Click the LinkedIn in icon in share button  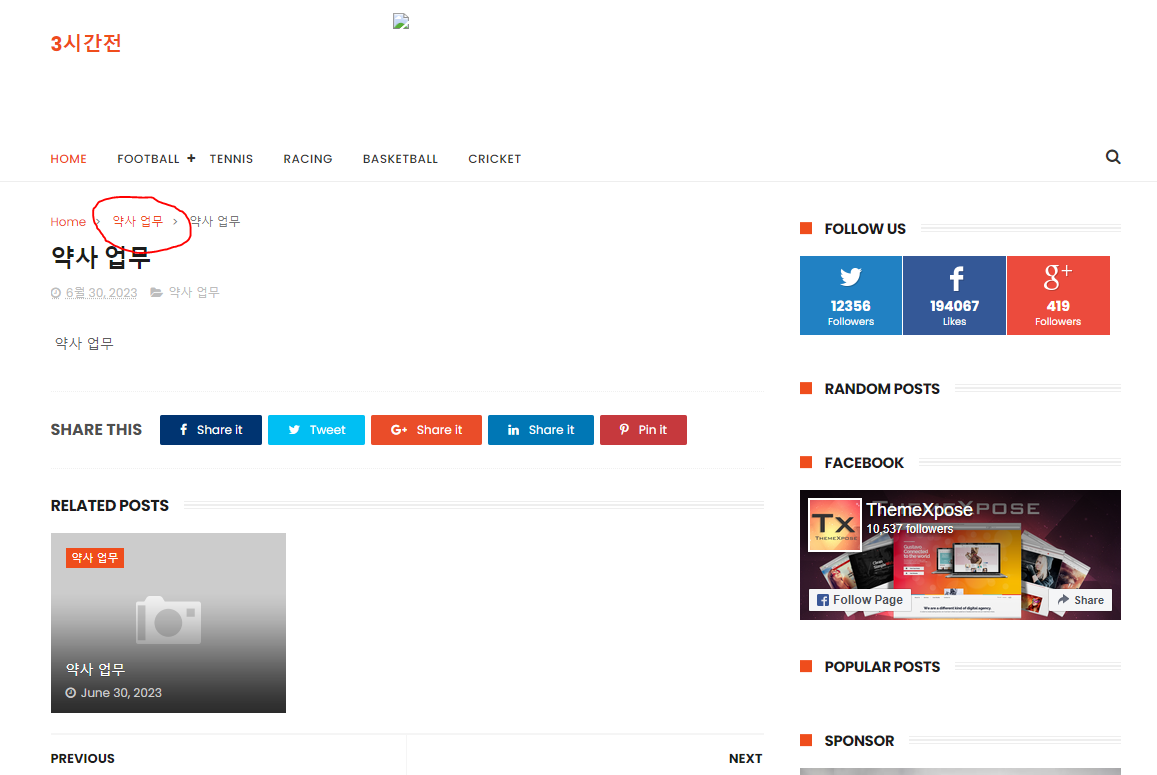[514, 430]
